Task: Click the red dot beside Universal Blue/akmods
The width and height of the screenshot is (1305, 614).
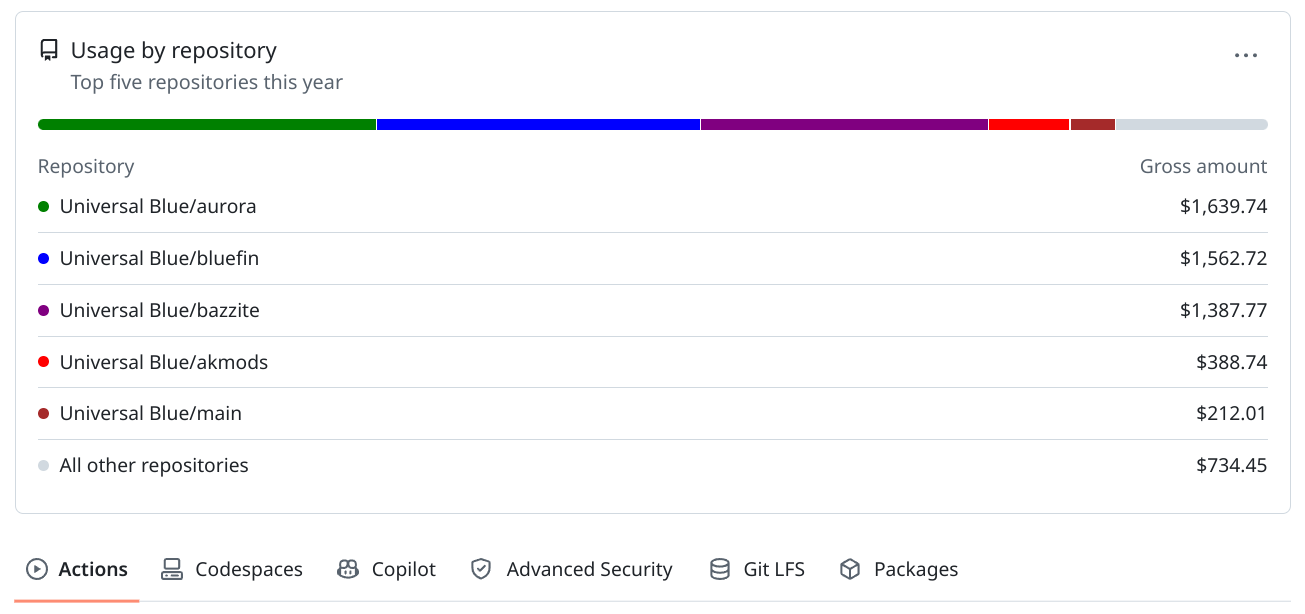Action: pyautogui.click(x=44, y=362)
